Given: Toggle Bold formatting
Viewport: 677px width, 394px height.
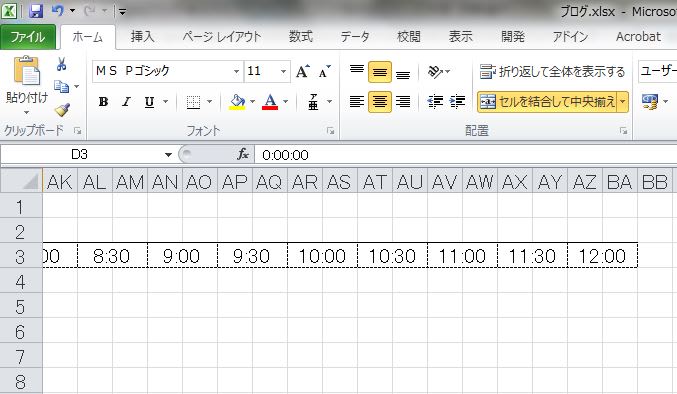Looking at the screenshot, I should [103, 102].
